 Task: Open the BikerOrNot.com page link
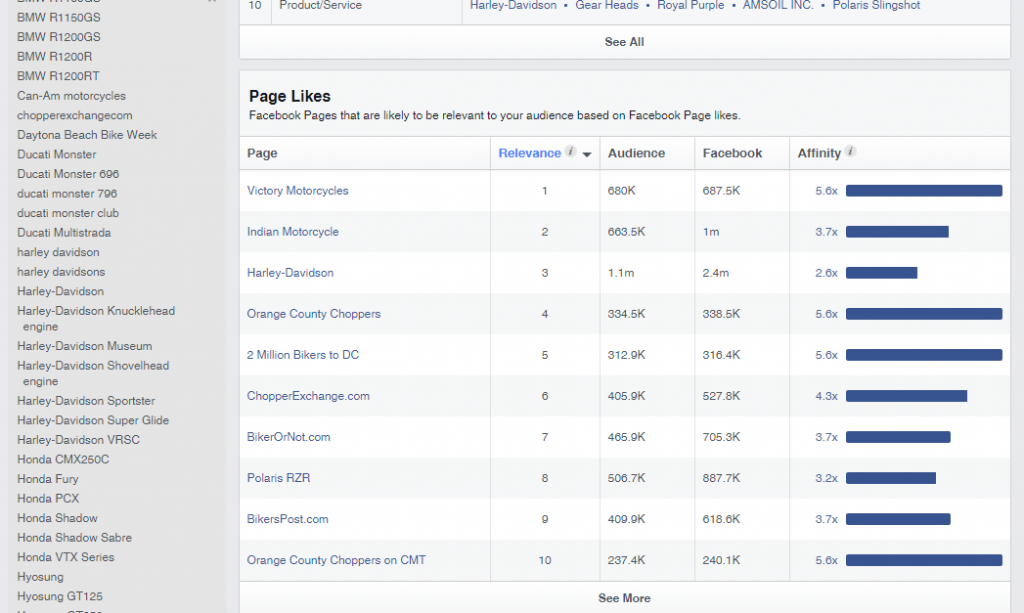(289, 437)
